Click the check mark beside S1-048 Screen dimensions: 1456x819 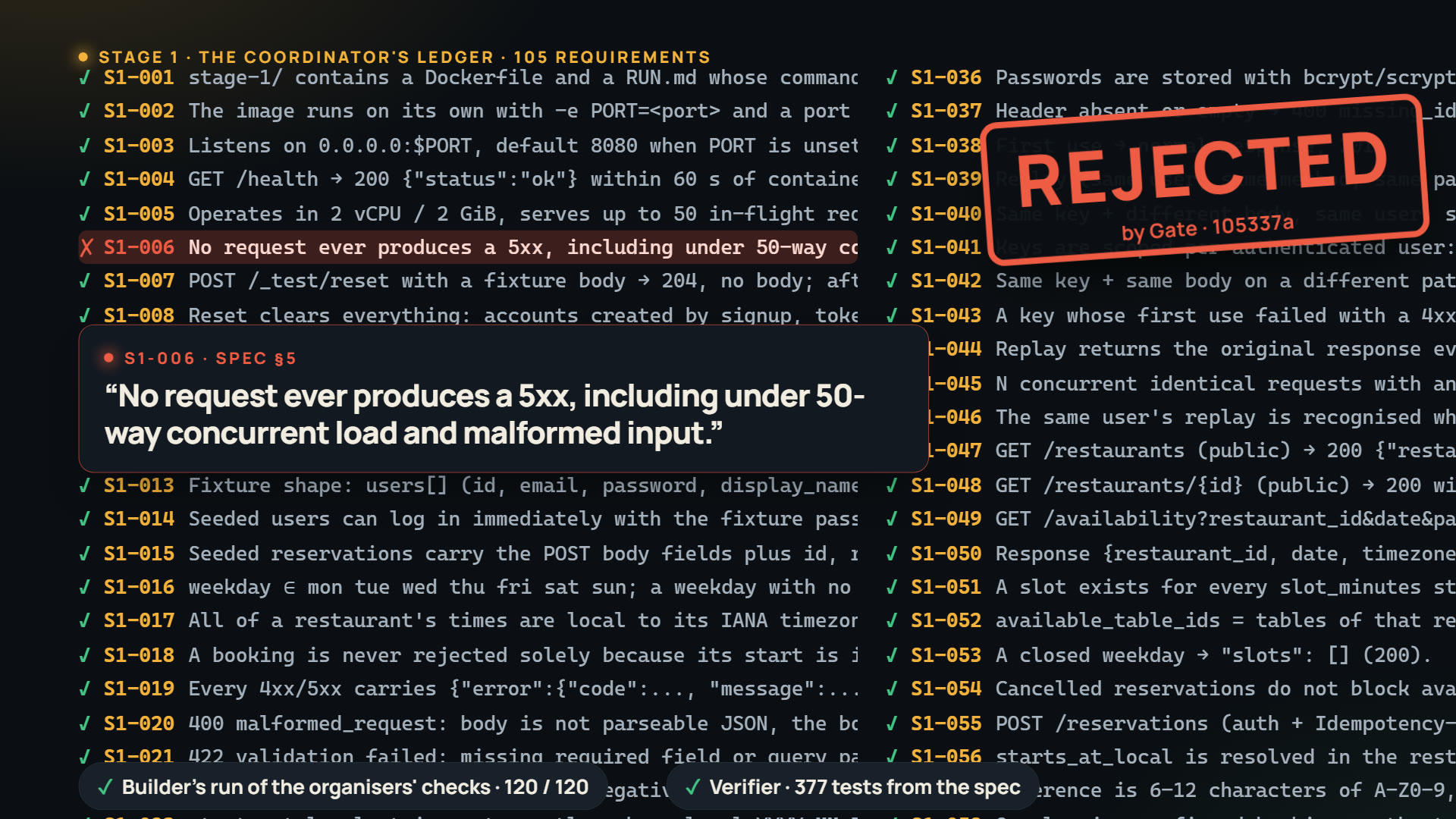pyautogui.click(x=893, y=485)
